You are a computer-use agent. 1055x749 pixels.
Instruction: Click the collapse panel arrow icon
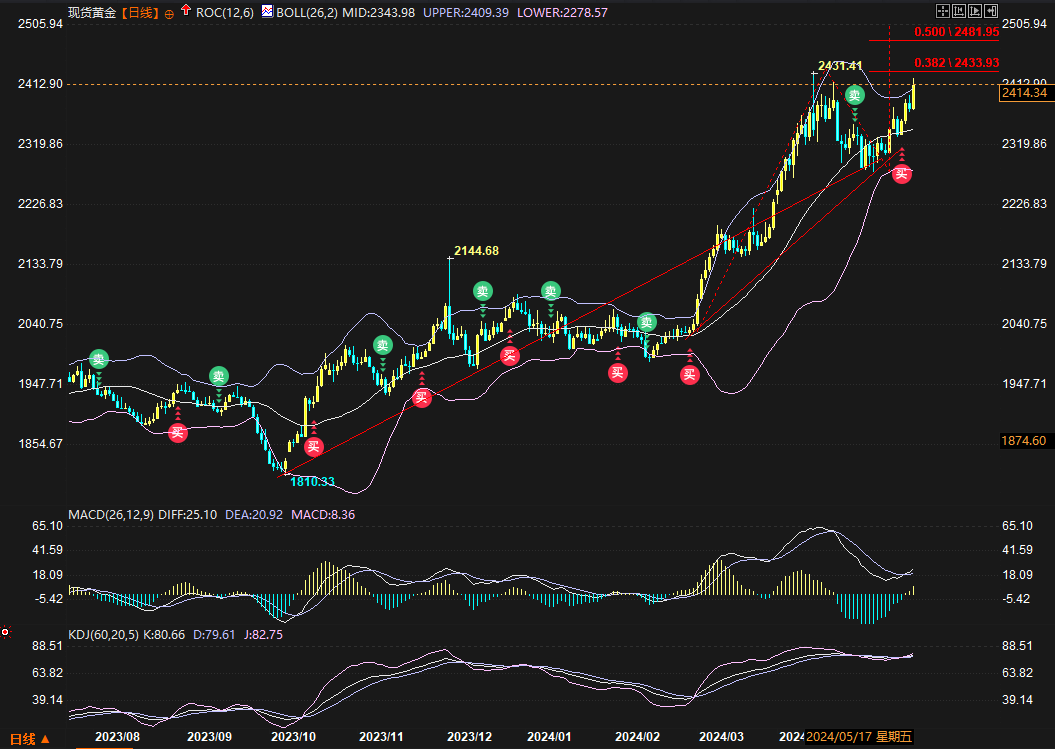(x=990, y=11)
